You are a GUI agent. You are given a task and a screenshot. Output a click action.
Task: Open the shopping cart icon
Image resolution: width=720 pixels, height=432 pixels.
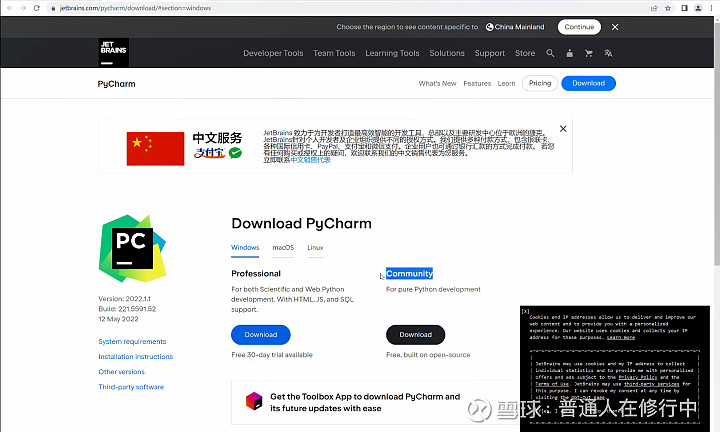tap(589, 53)
